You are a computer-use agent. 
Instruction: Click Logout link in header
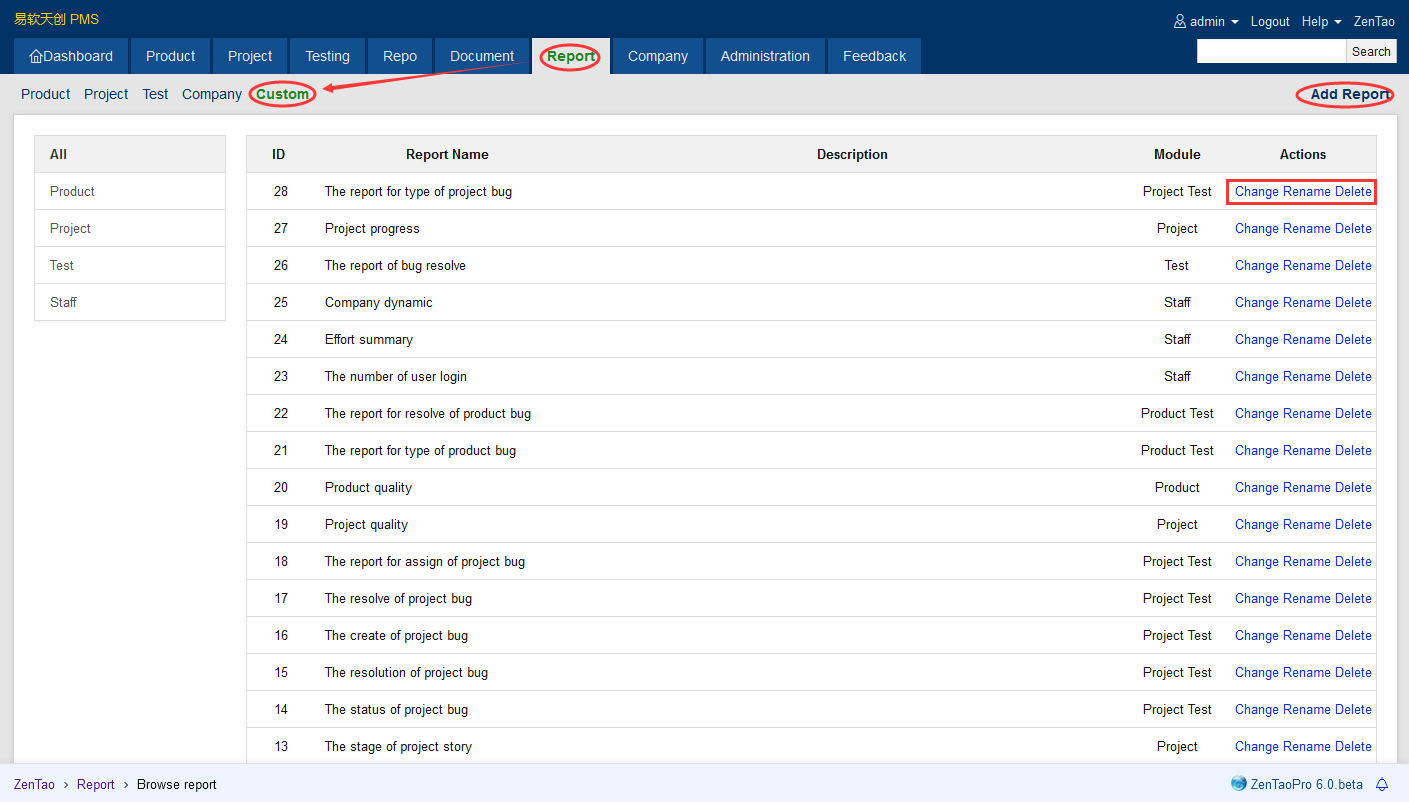pos(1270,21)
